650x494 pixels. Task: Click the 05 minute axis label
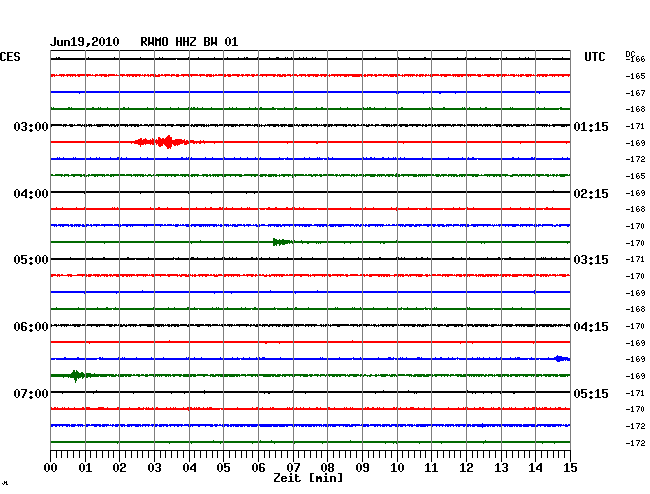(x=223, y=468)
